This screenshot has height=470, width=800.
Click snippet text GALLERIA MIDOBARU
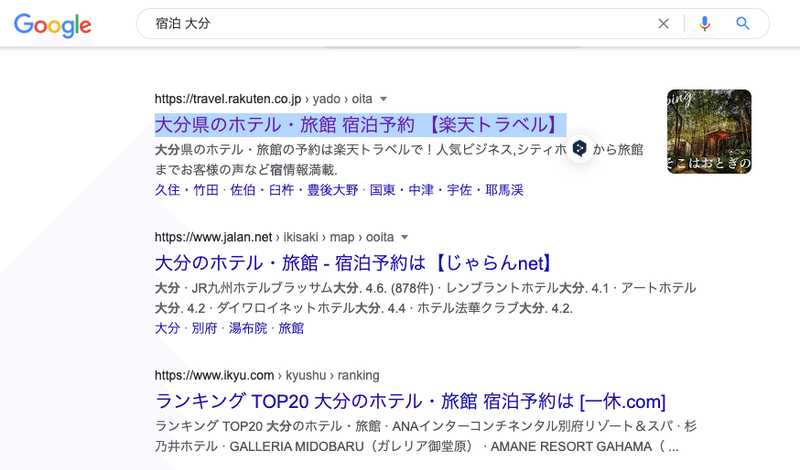point(296,447)
